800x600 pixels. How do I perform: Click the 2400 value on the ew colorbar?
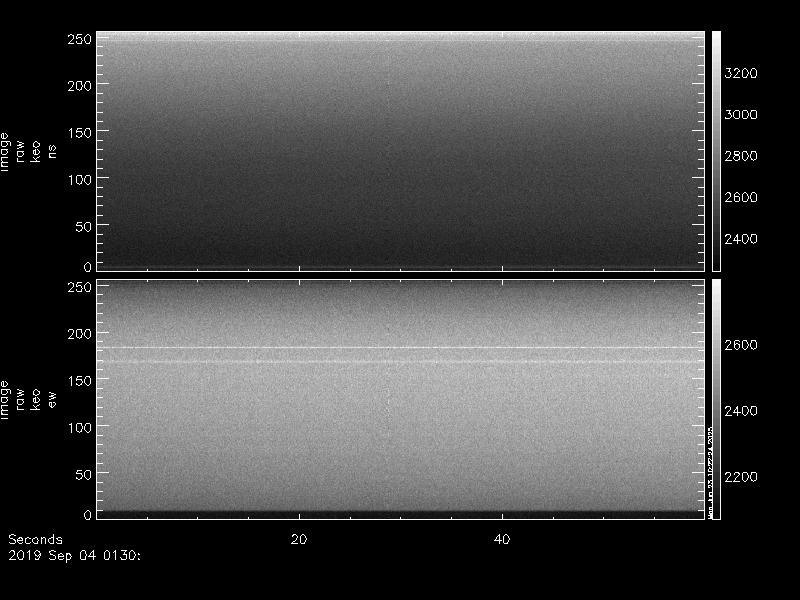pyautogui.click(x=741, y=411)
